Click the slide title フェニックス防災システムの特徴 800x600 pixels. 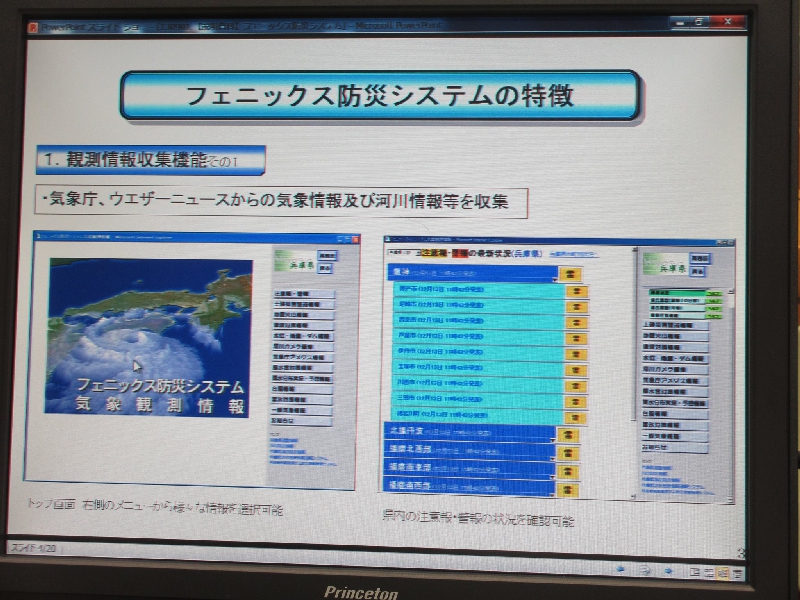click(379, 96)
